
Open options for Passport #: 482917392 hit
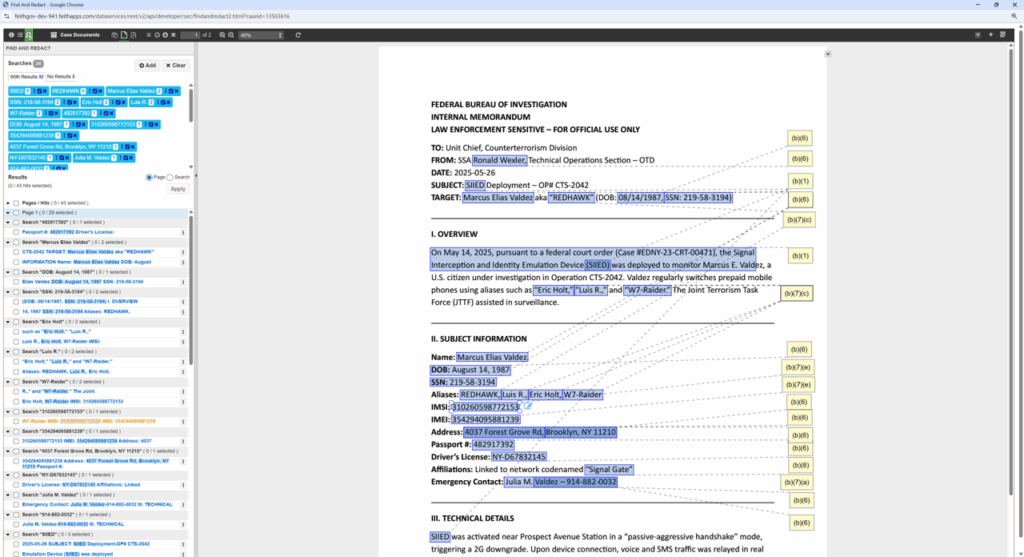coord(183,232)
